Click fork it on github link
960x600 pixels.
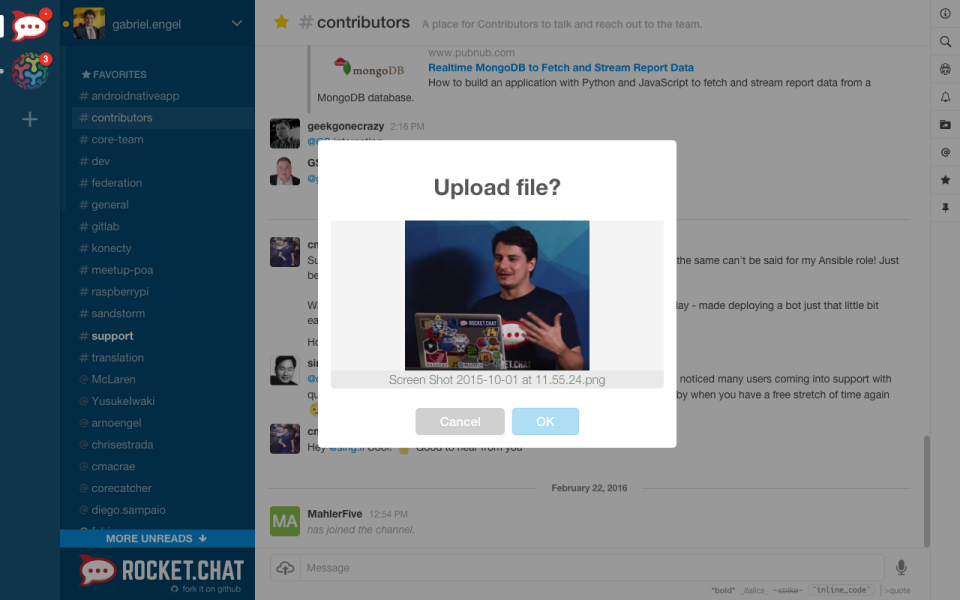pyautogui.click(x=206, y=589)
